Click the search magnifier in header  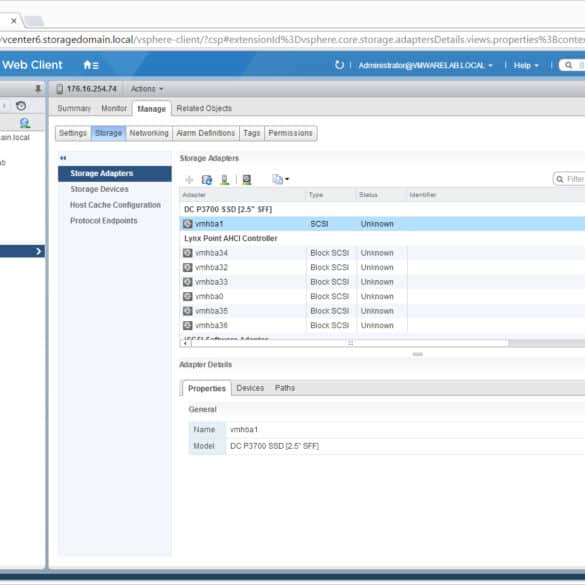point(568,65)
